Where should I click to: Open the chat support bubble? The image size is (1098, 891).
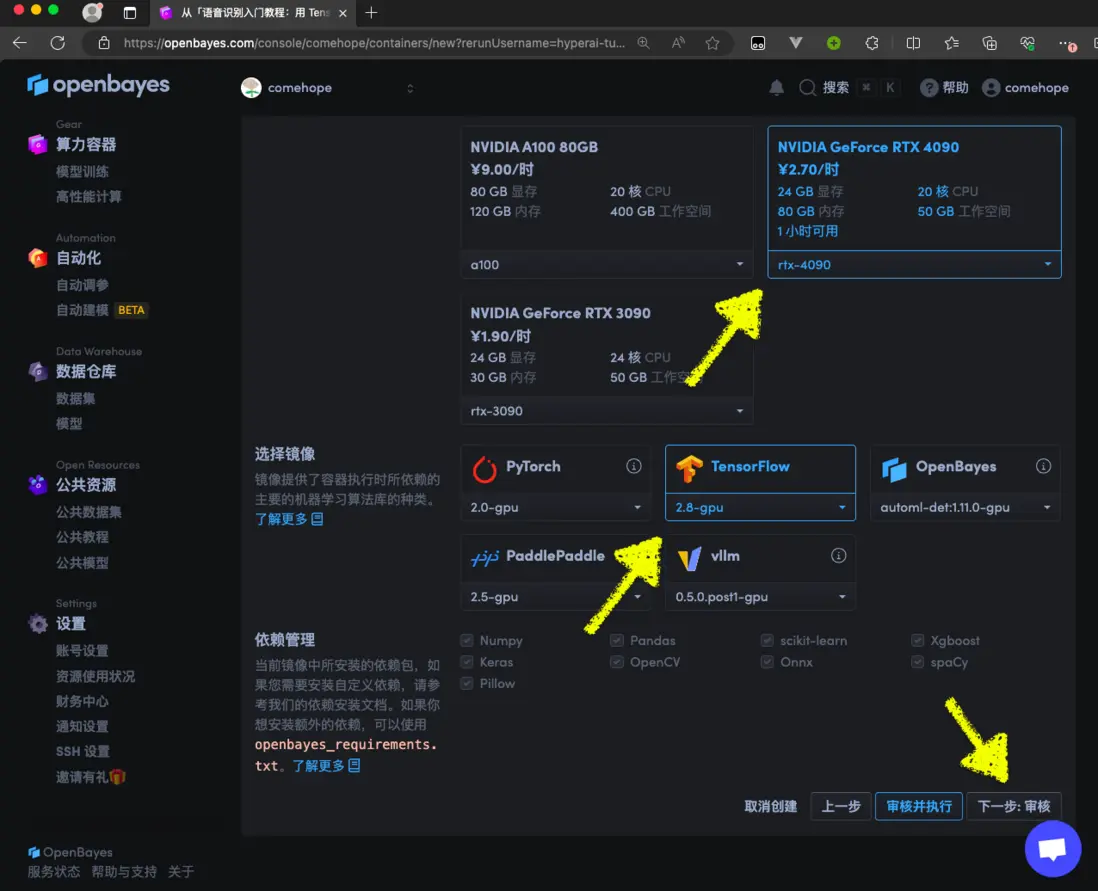1052,848
